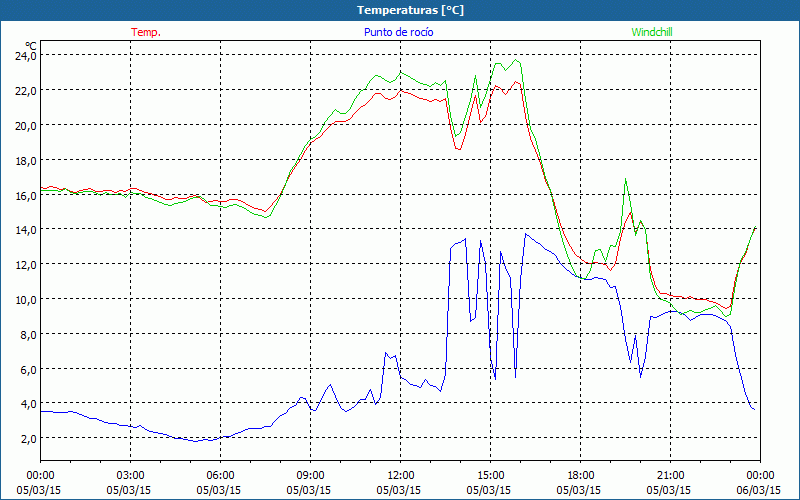The image size is (800, 500).
Task: Click the 06/03/15 date label
Action: pyautogui.click(x=759, y=490)
